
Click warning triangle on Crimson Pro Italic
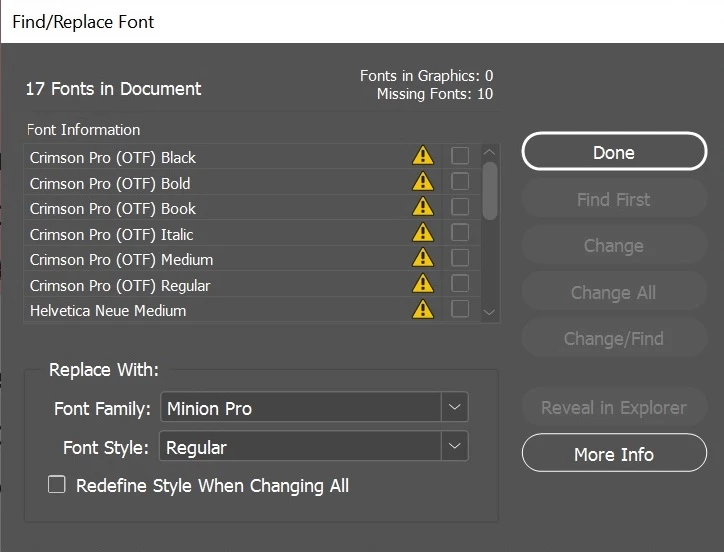point(423,233)
